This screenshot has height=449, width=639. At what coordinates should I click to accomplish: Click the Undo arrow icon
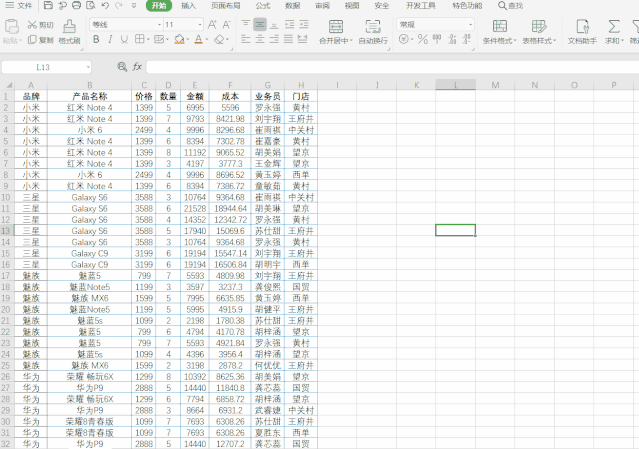coord(105,5)
